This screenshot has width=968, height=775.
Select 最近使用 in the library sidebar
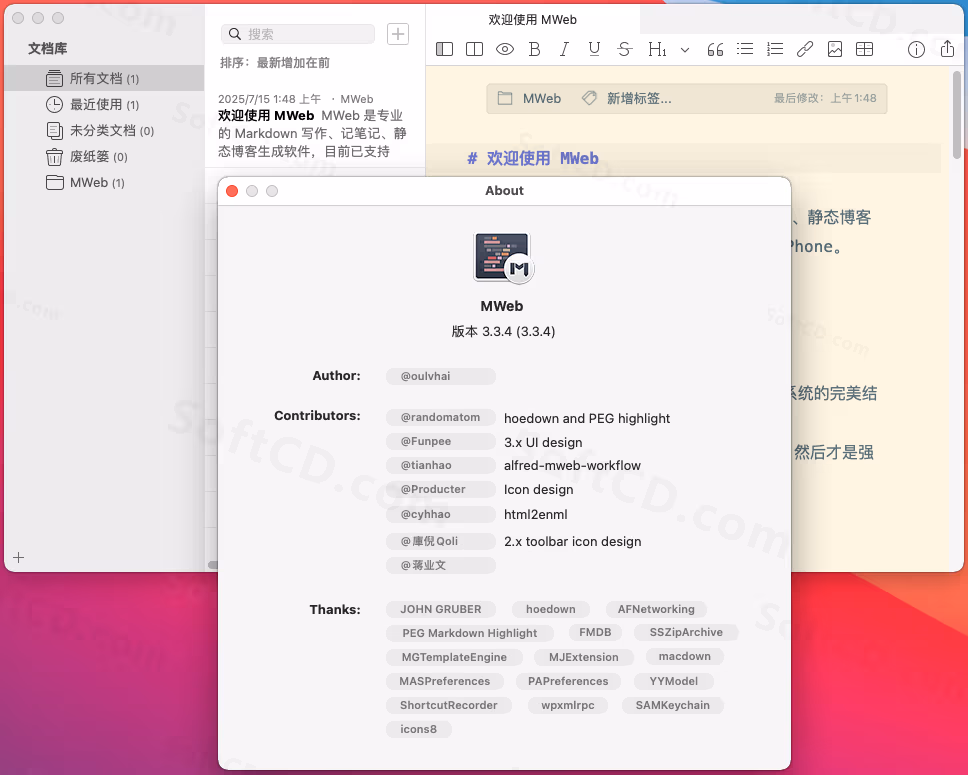point(104,104)
